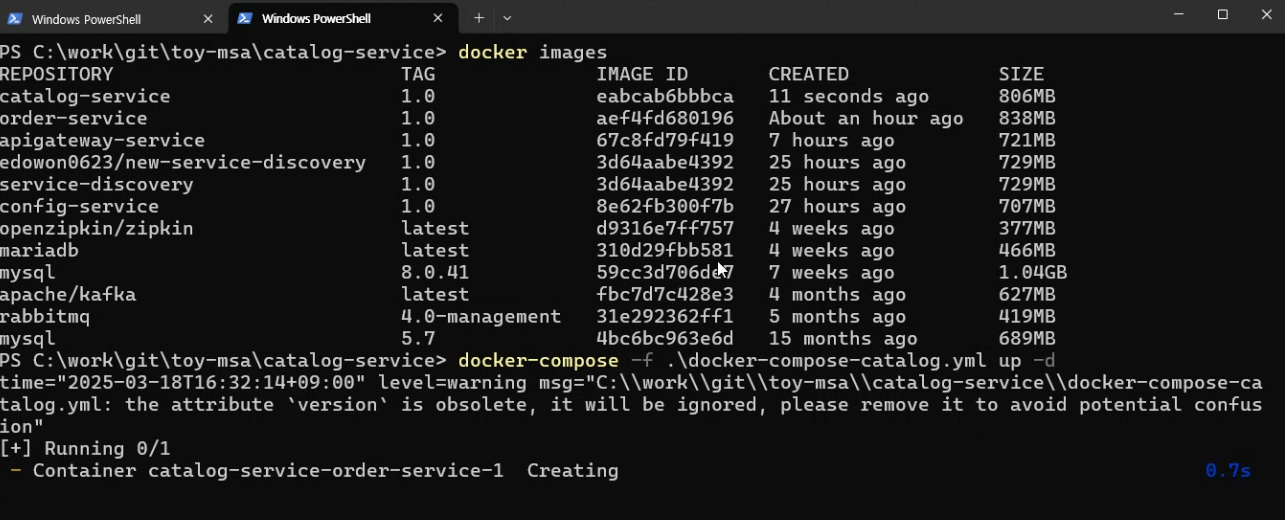Click the catalog-service repository name in the image list
Screen dimensions: 1285x520
coord(85,97)
